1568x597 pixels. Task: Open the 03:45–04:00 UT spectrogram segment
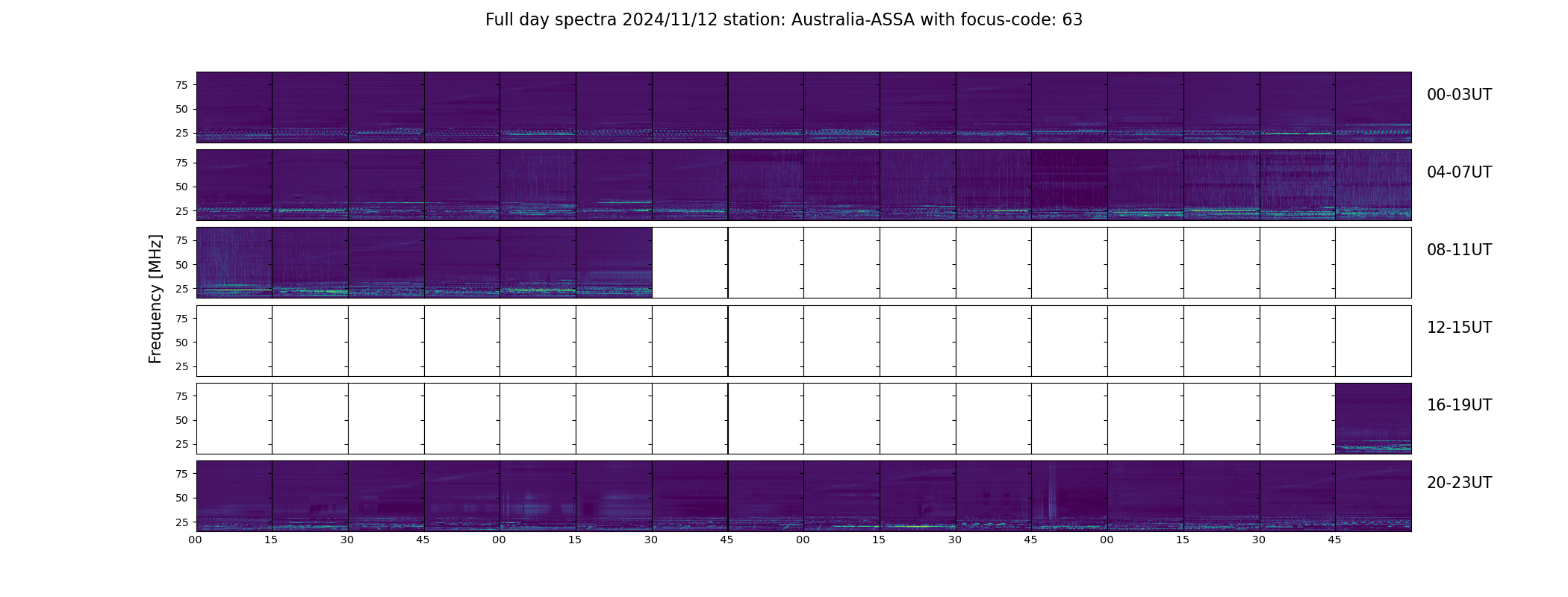point(1373,107)
